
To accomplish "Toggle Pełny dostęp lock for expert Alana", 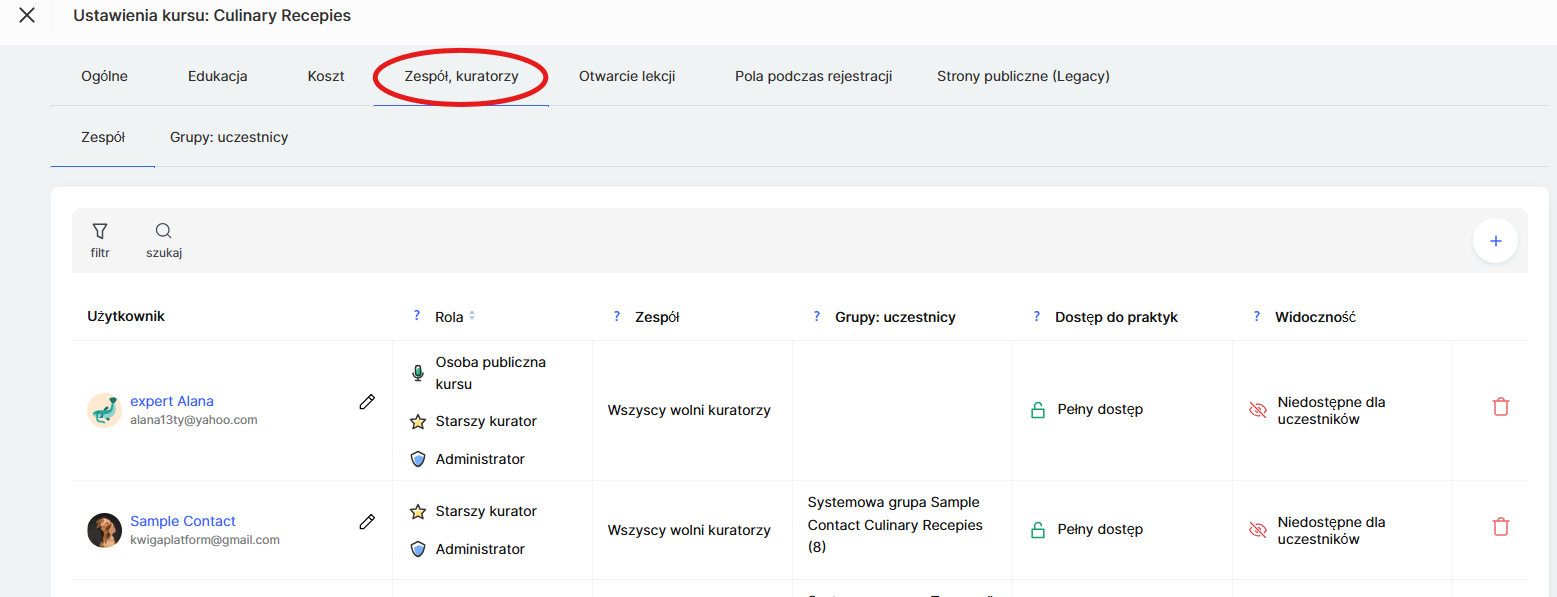I will click(1038, 410).
